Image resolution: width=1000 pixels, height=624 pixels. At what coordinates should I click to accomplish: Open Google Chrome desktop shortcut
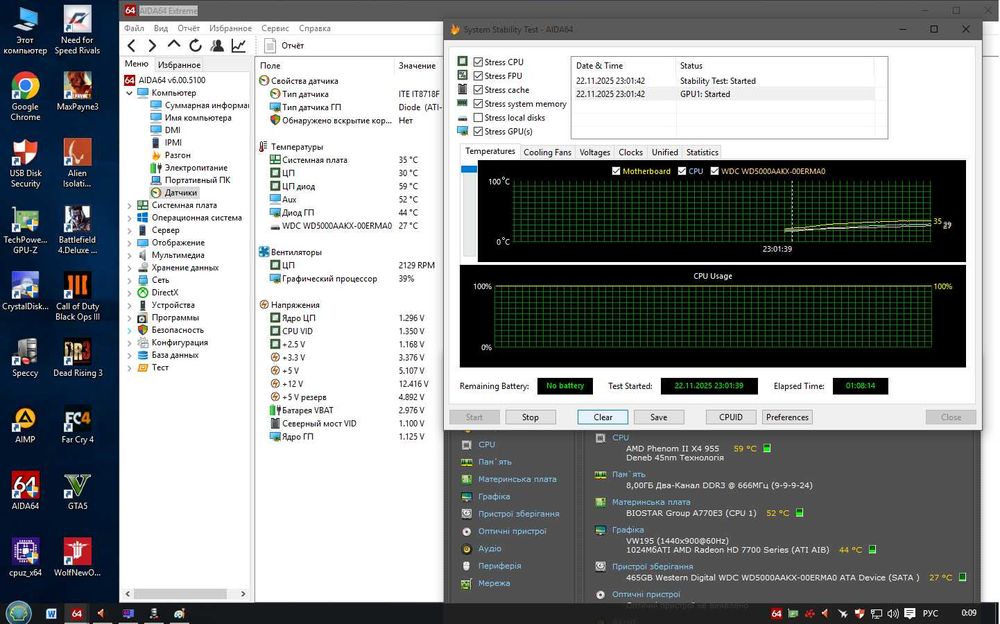(26, 96)
